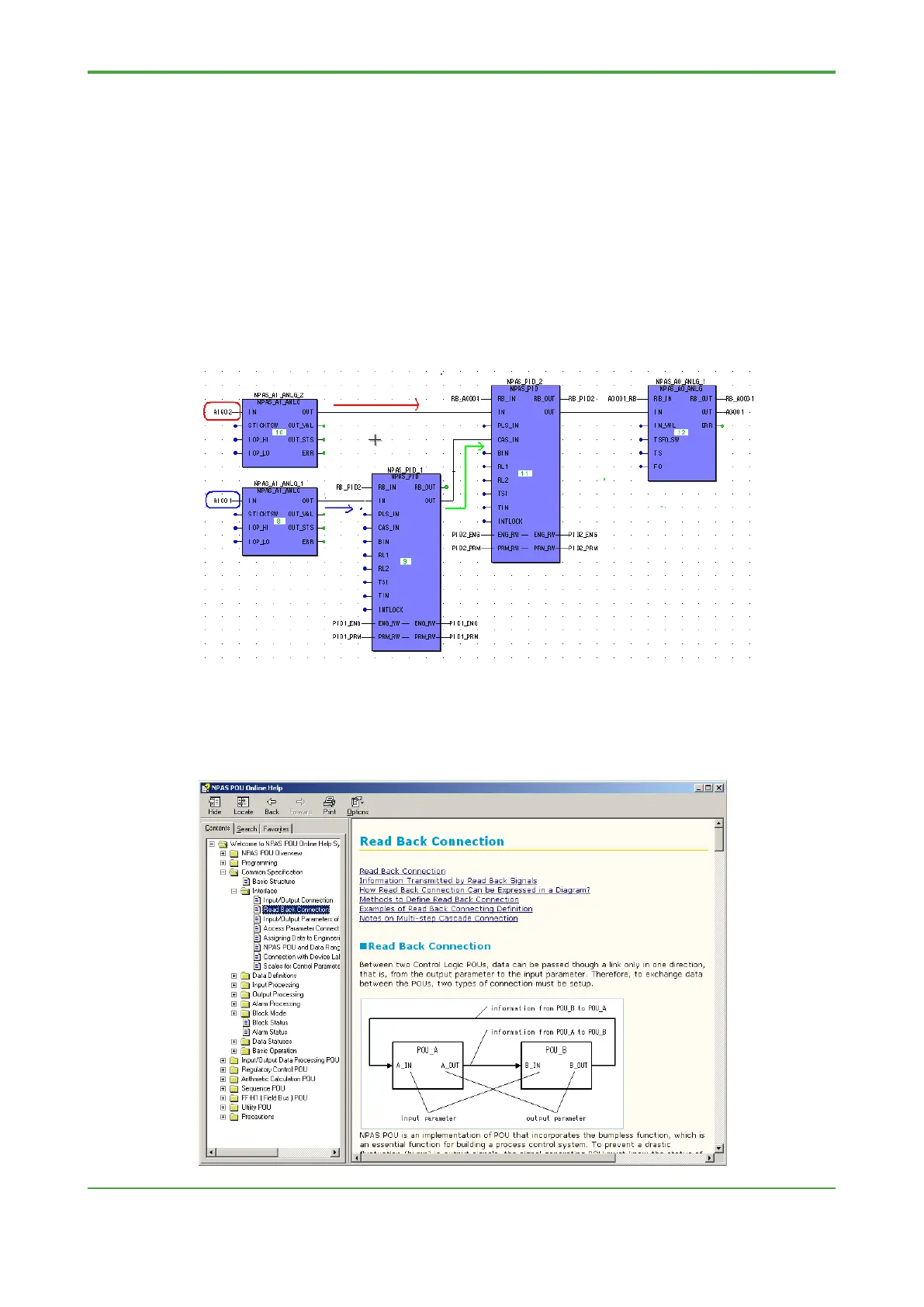Screen dimensions: 924x1307
Task: Expand the Data Statuses node
Action: click(x=234, y=1042)
